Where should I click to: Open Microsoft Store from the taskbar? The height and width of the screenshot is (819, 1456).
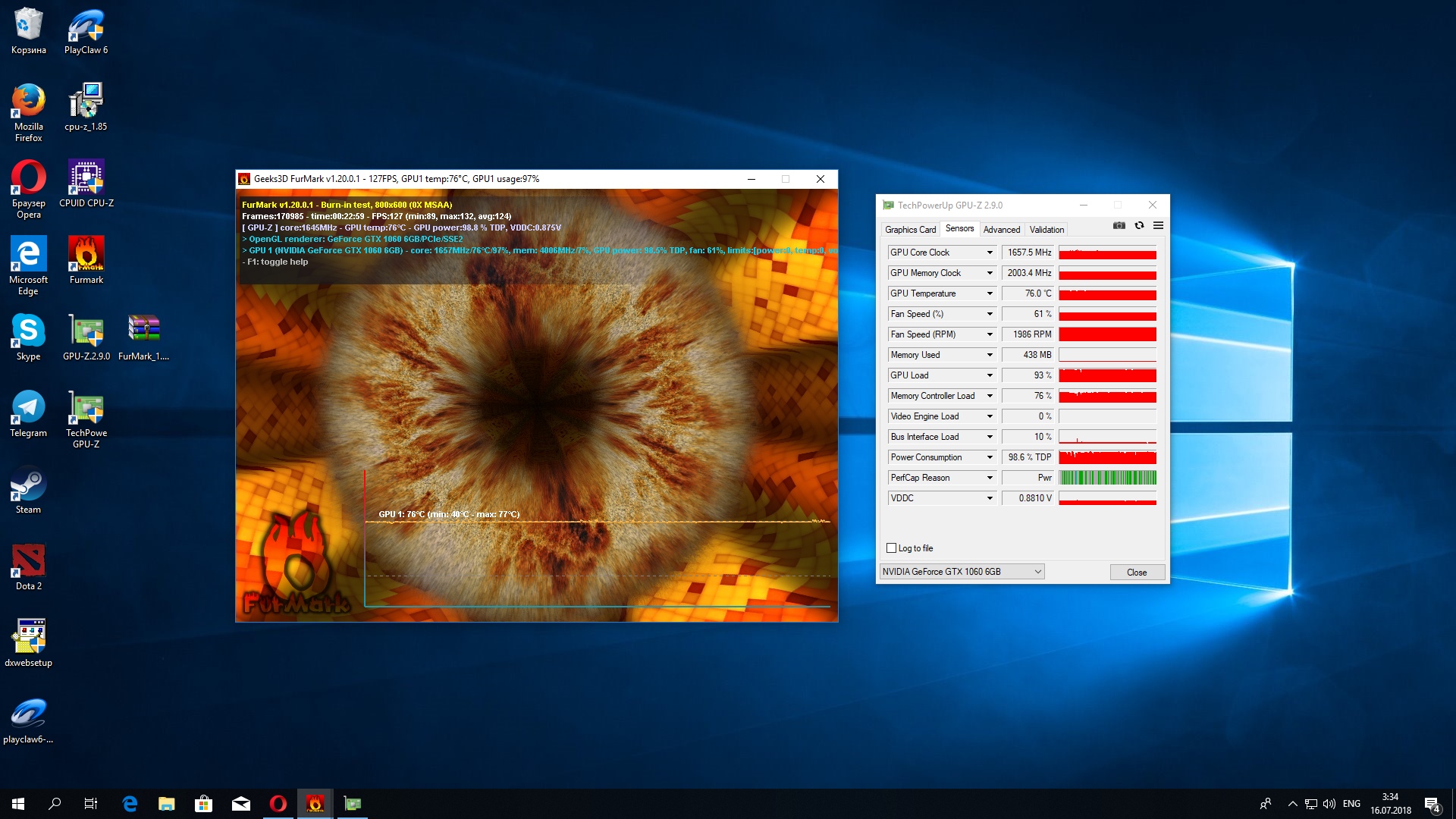[x=203, y=804]
